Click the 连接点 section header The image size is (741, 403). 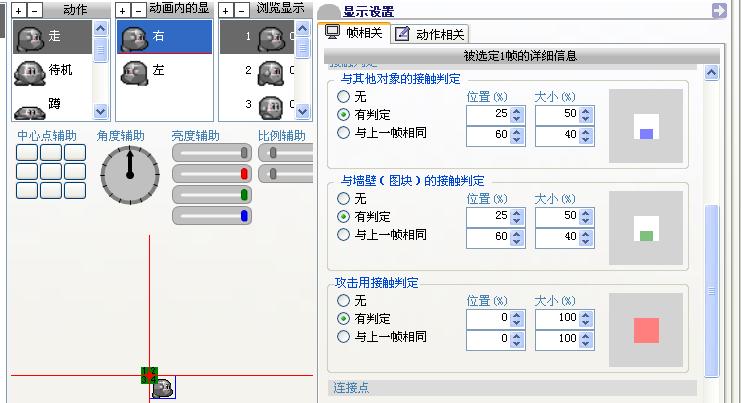click(512, 388)
